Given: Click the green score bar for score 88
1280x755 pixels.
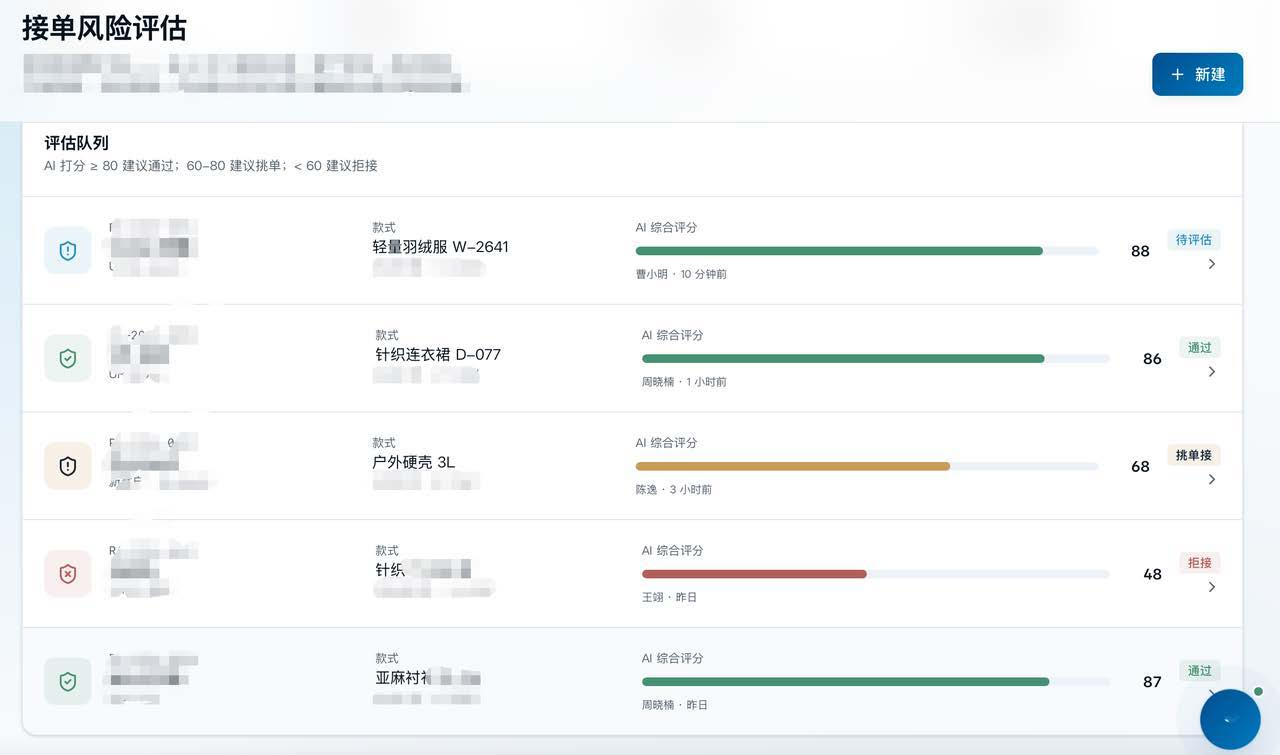Looking at the screenshot, I should click(x=866, y=251).
